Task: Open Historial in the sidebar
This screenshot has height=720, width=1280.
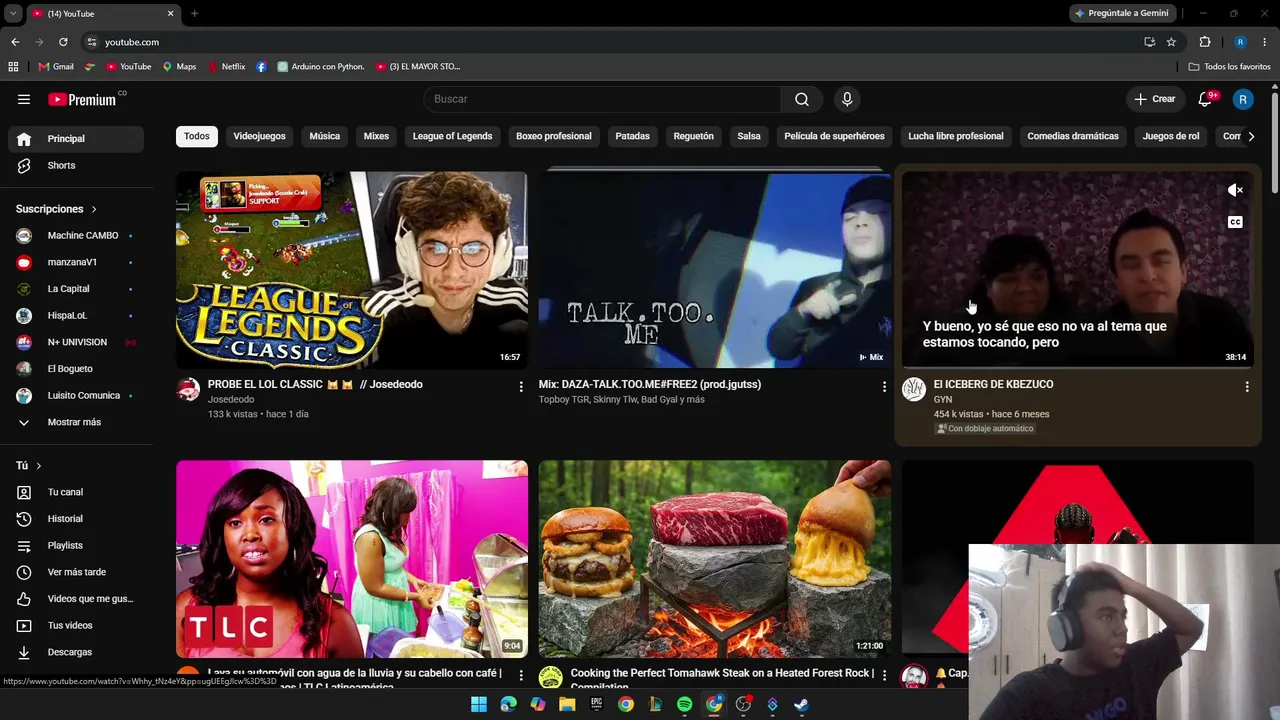Action: pos(76,519)
